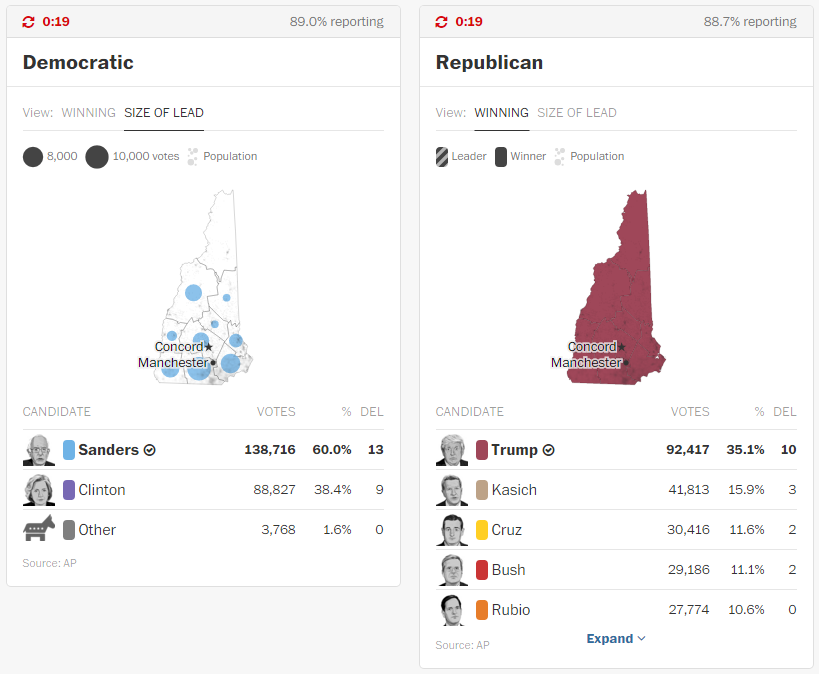Select the 10,000 votes bubble legend circle
Screen dimensions: 819x674
point(96,156)
